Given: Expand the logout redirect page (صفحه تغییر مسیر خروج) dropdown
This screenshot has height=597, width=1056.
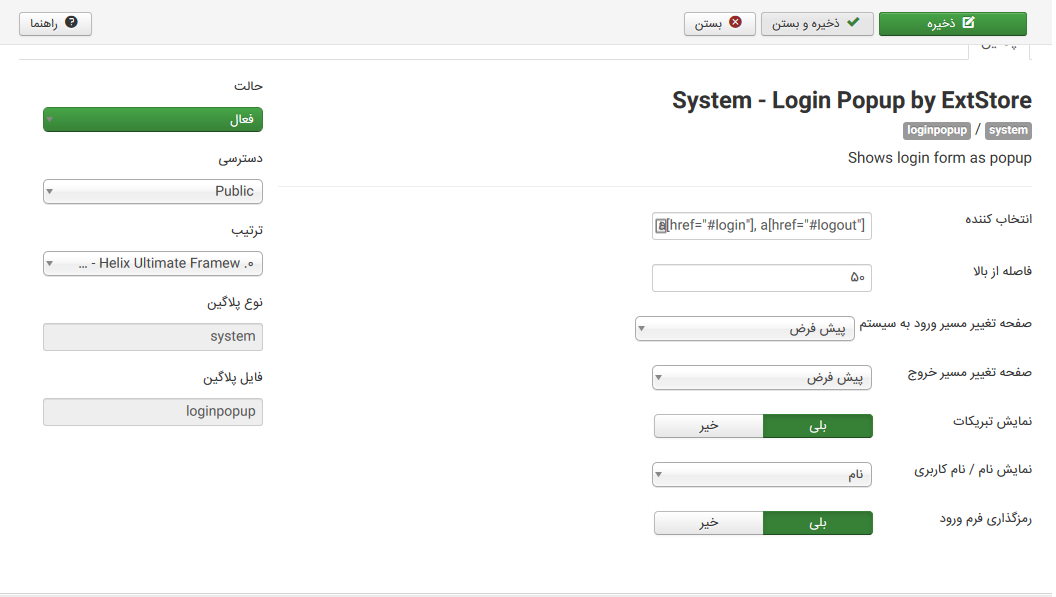Looking at the screenshot, I should (x=761, y=377).
